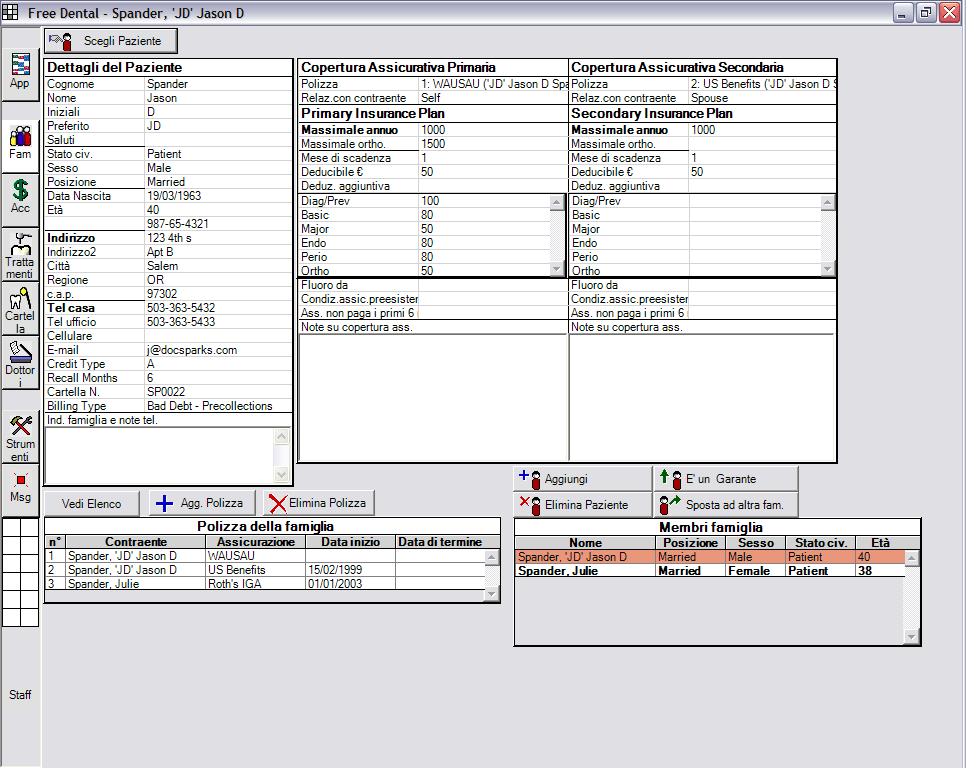
Task: Click the Secondary Insurance Plan heading
Action: pos(652,114)
